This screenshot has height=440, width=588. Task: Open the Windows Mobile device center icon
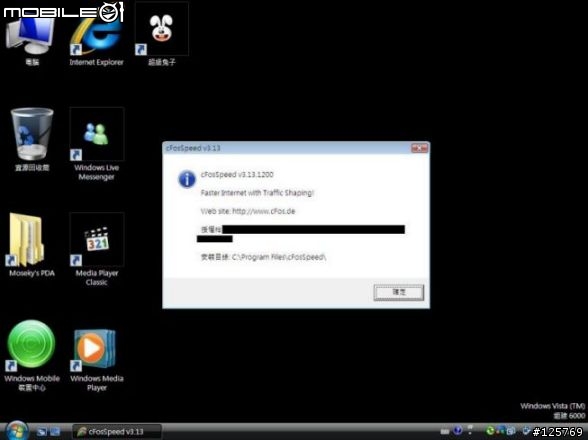point(32,355)
